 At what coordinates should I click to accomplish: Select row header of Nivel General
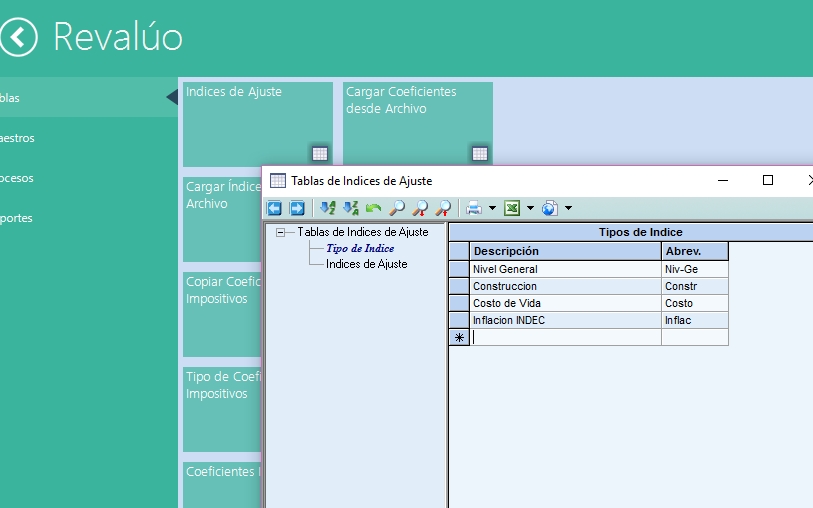tap(459, 269)
